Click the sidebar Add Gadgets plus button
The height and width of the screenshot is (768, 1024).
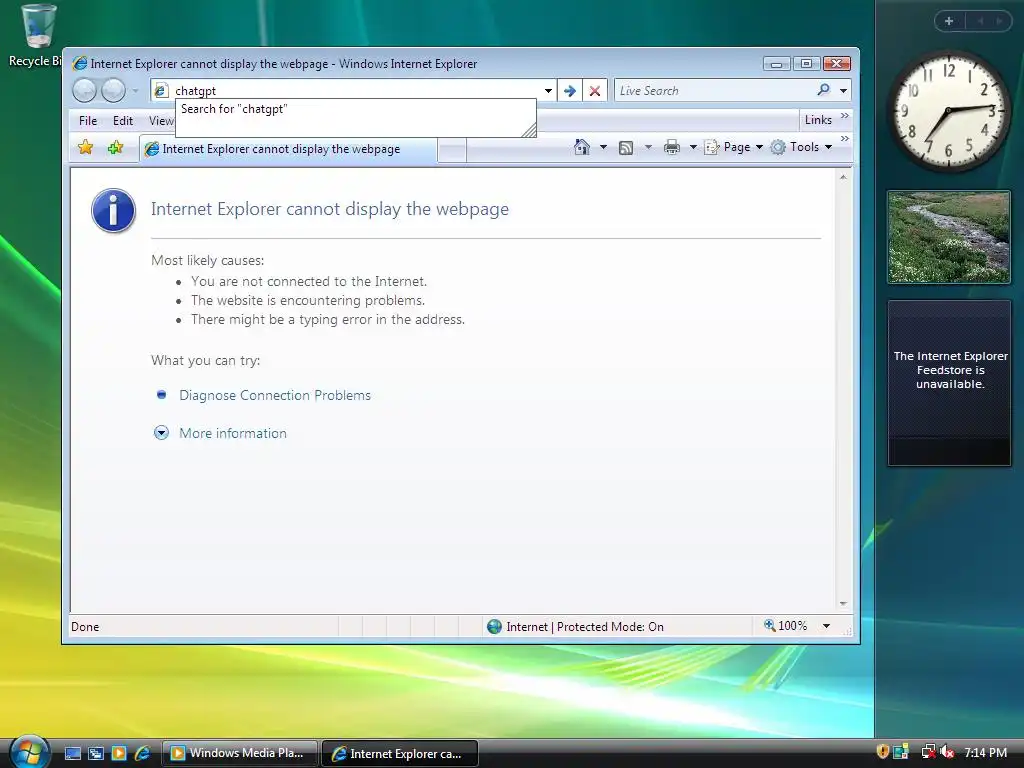click(x=949, y=21)
